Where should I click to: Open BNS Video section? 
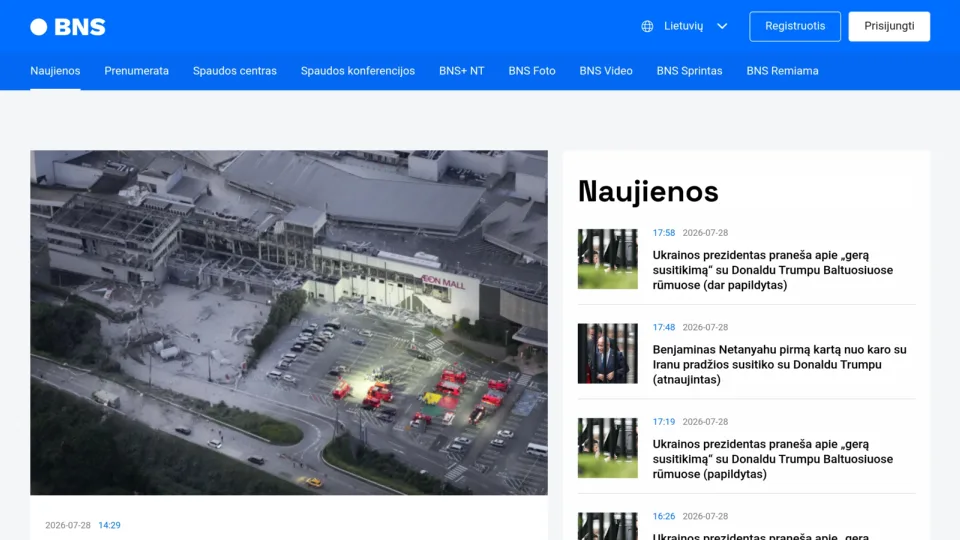tap(606, 71)
